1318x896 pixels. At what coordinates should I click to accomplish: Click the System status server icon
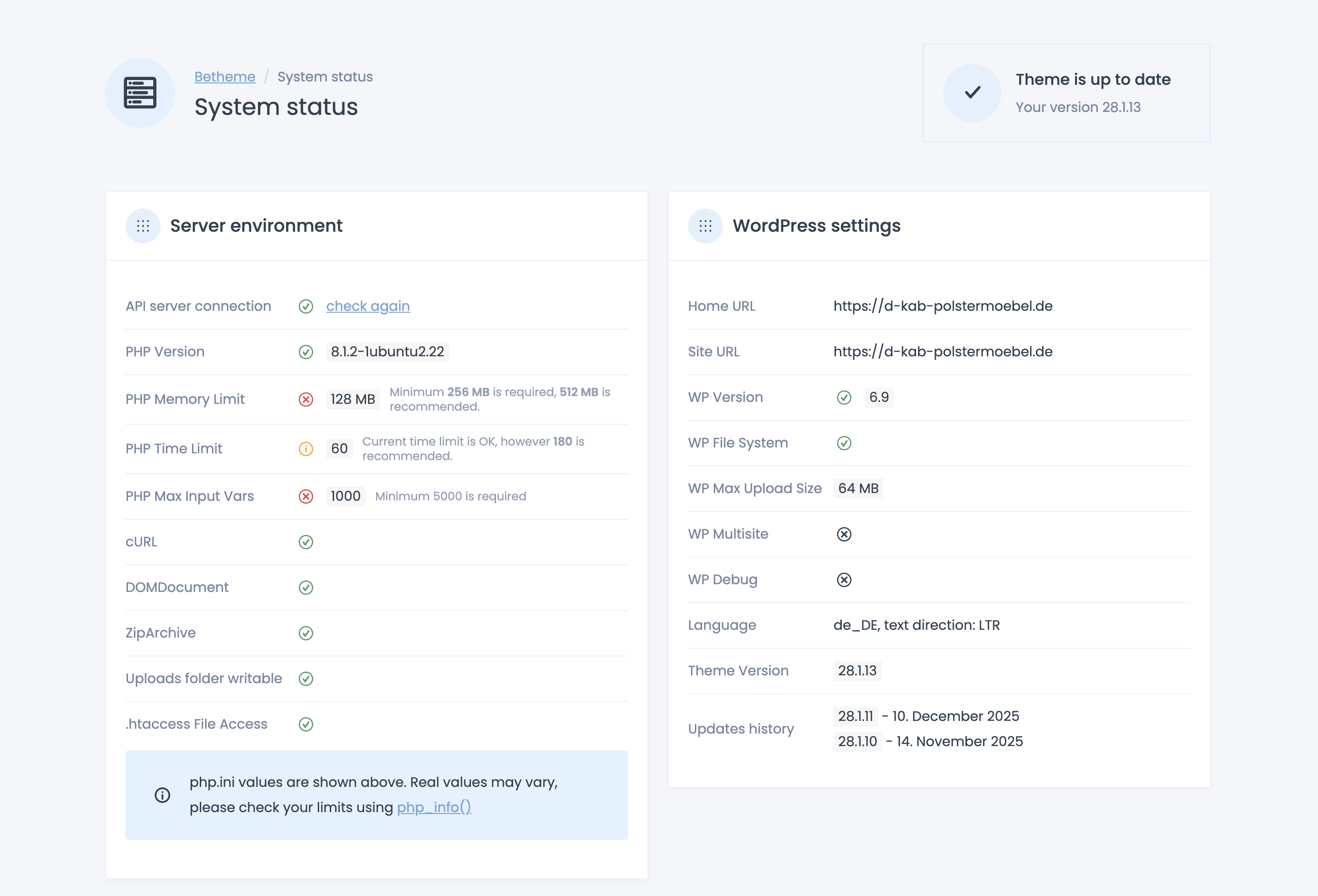tap(140, 93)
